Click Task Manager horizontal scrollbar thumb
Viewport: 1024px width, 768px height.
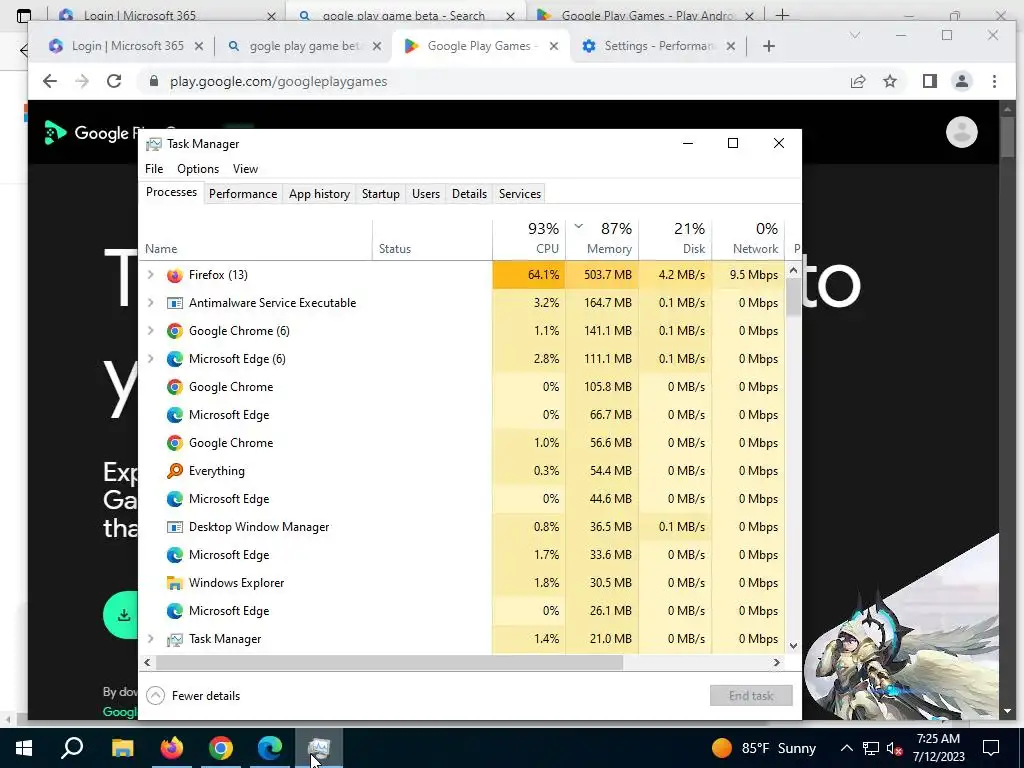[x=389, y=662]
